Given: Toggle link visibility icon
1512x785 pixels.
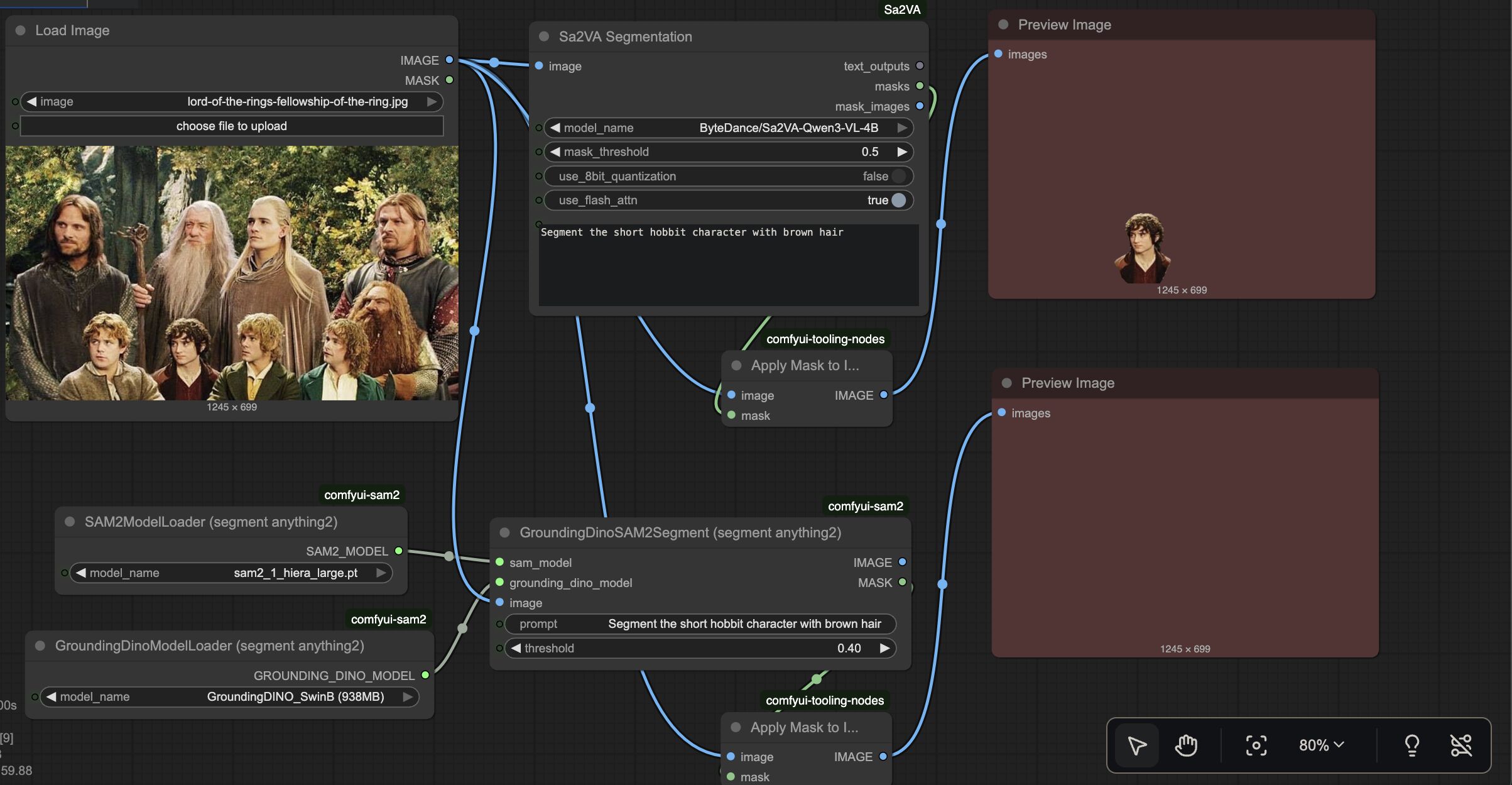Looking at the screenshot, I should click(x=1461, y=745).
